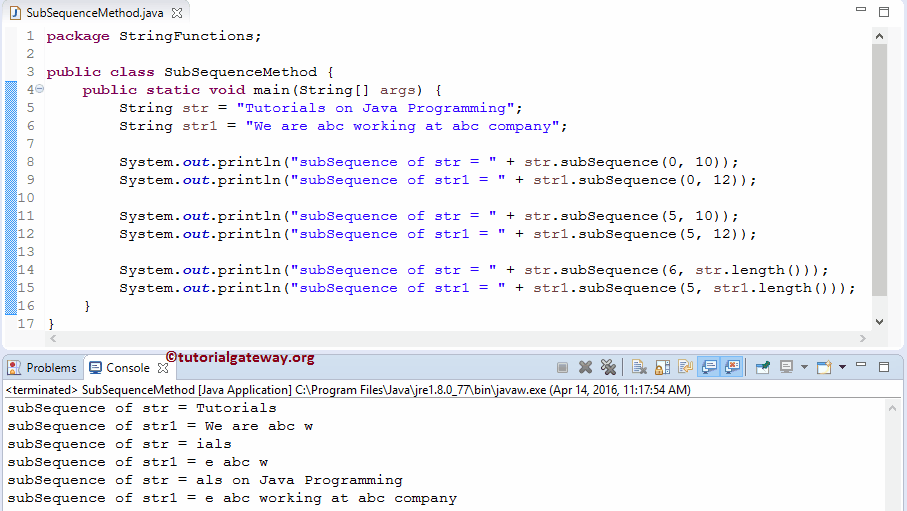Toggle Scroll Lock in console toolbar
This screenshot has height=511, width=907.
point(662,367)
